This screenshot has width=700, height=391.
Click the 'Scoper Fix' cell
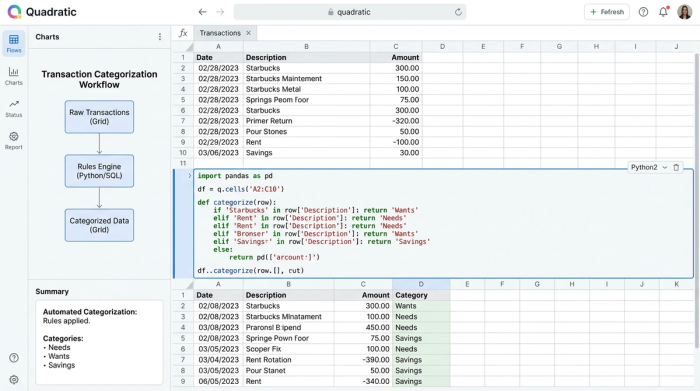click(x=288, y=349)
